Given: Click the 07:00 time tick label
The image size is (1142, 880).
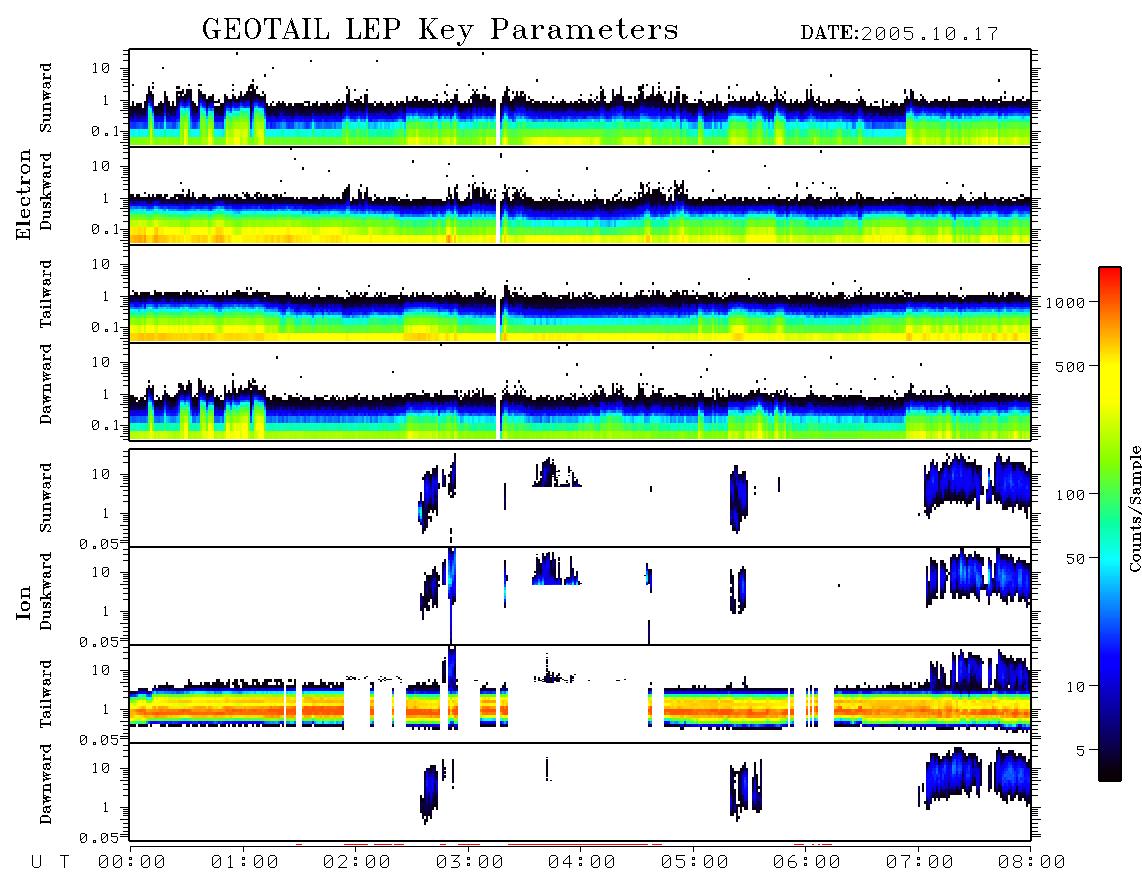Looking at the screenshot, I should click(x=920, y=862).
